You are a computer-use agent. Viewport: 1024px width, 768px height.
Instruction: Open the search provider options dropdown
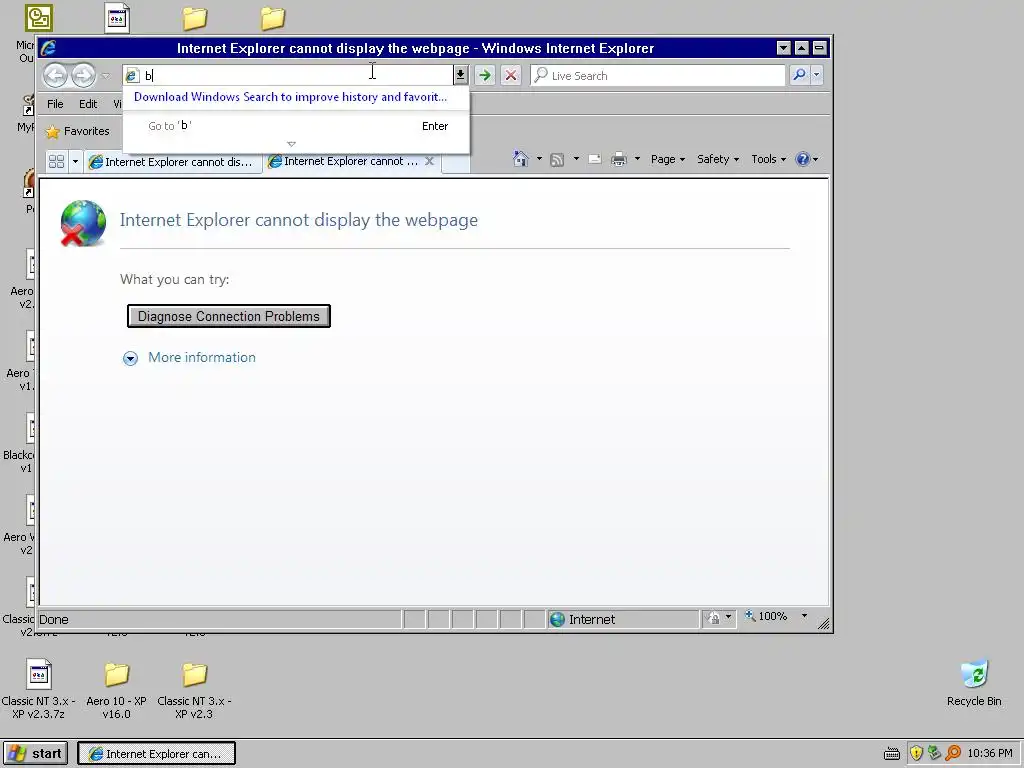pyautogui.click(x=816, y=75)
